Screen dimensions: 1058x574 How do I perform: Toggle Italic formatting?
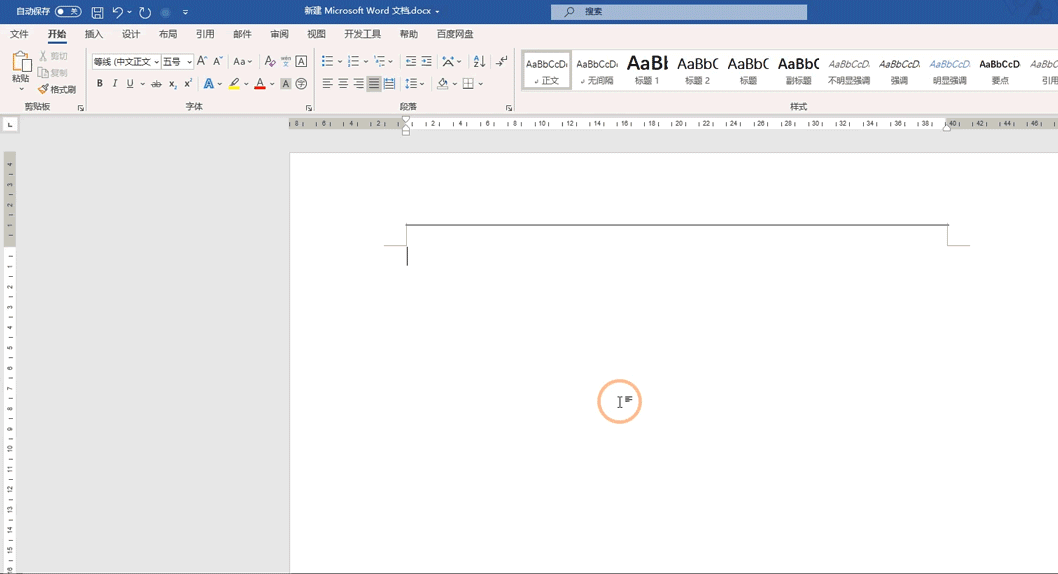coord(115,84)
